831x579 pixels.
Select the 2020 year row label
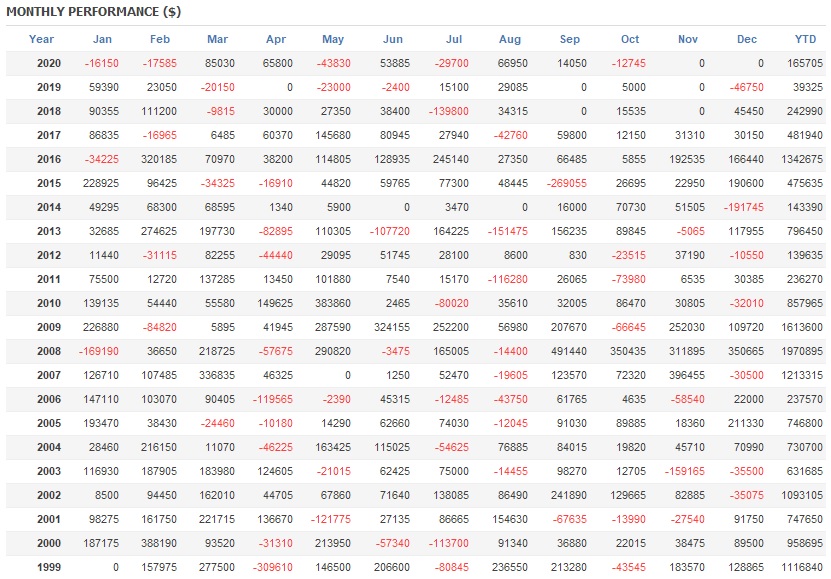click(49, 64)
